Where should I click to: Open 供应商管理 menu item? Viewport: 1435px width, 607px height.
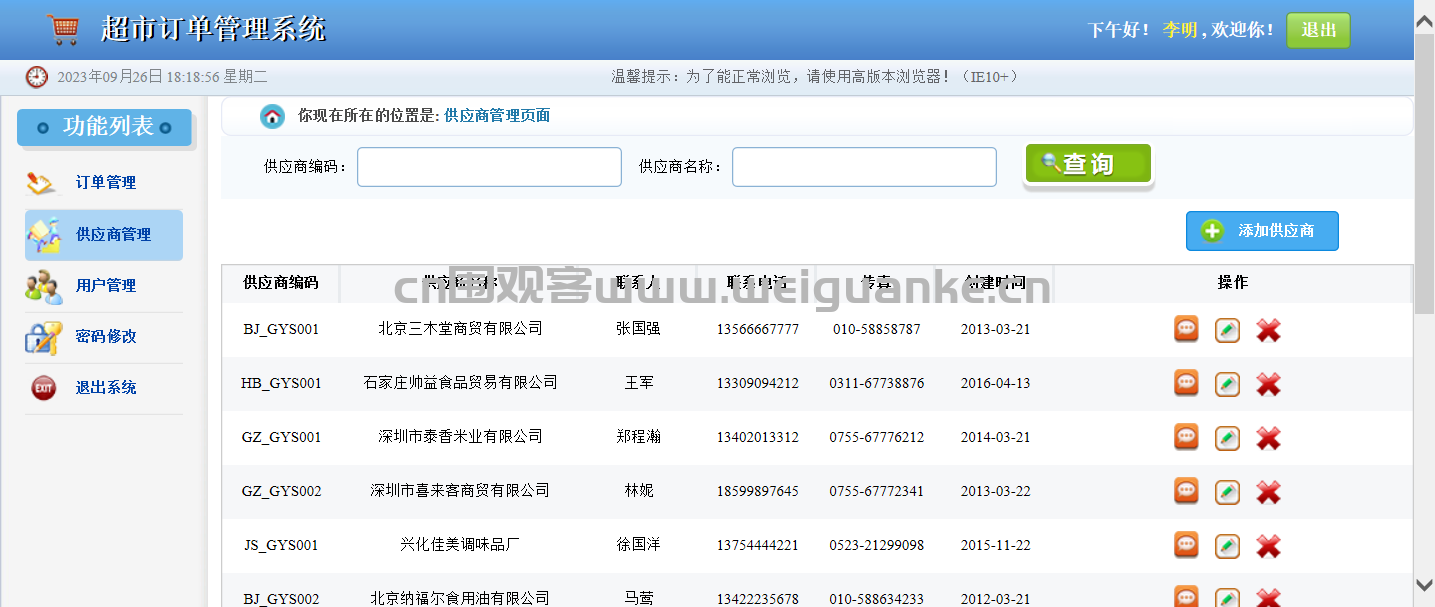114,235
